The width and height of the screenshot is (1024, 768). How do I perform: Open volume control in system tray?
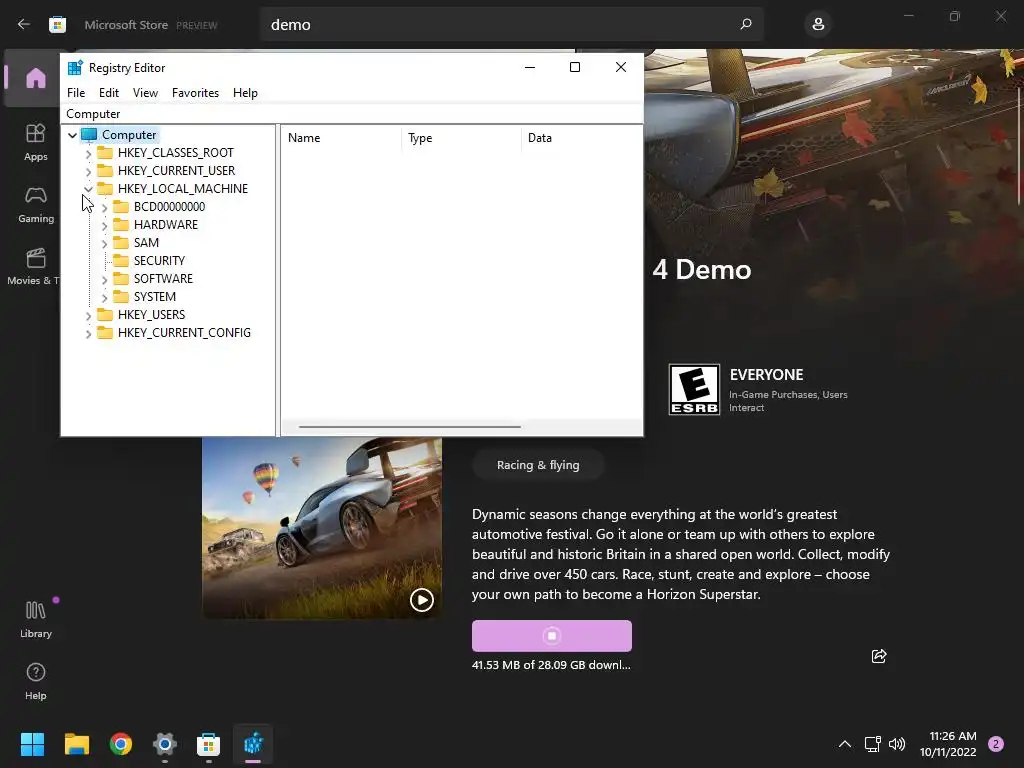coord(897,744)
